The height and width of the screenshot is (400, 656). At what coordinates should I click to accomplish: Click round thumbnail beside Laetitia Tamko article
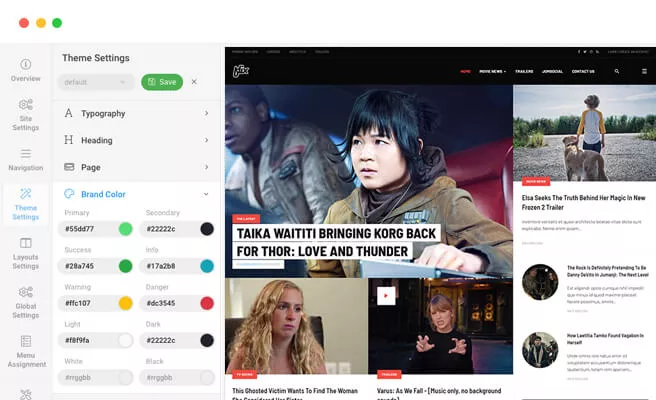540,350
